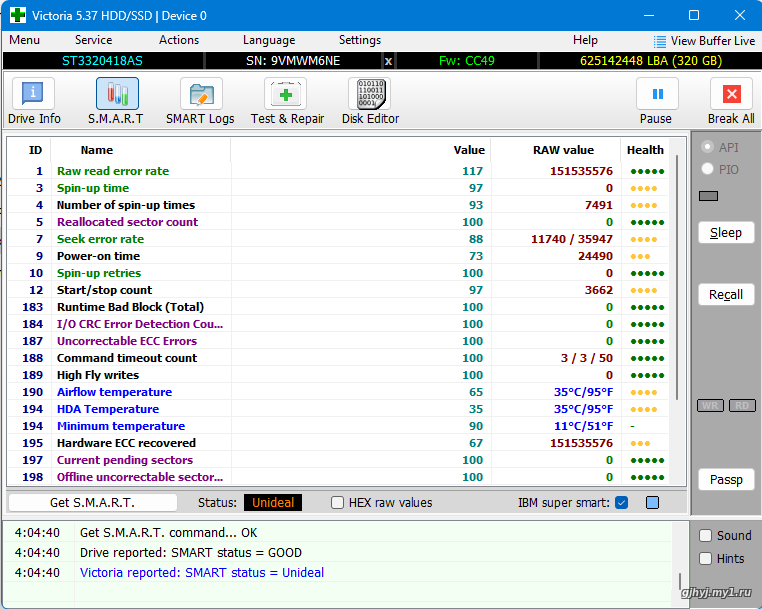
Task: Select the Hardware ECC recovered row
Action: pos(338,443)
